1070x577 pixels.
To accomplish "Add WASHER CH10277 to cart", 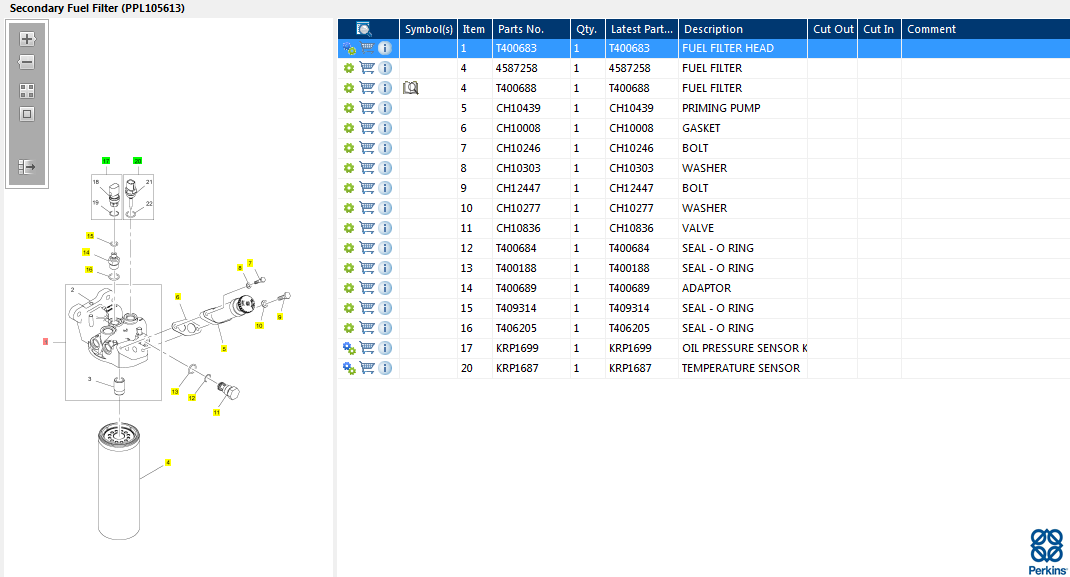I will 367,208.
